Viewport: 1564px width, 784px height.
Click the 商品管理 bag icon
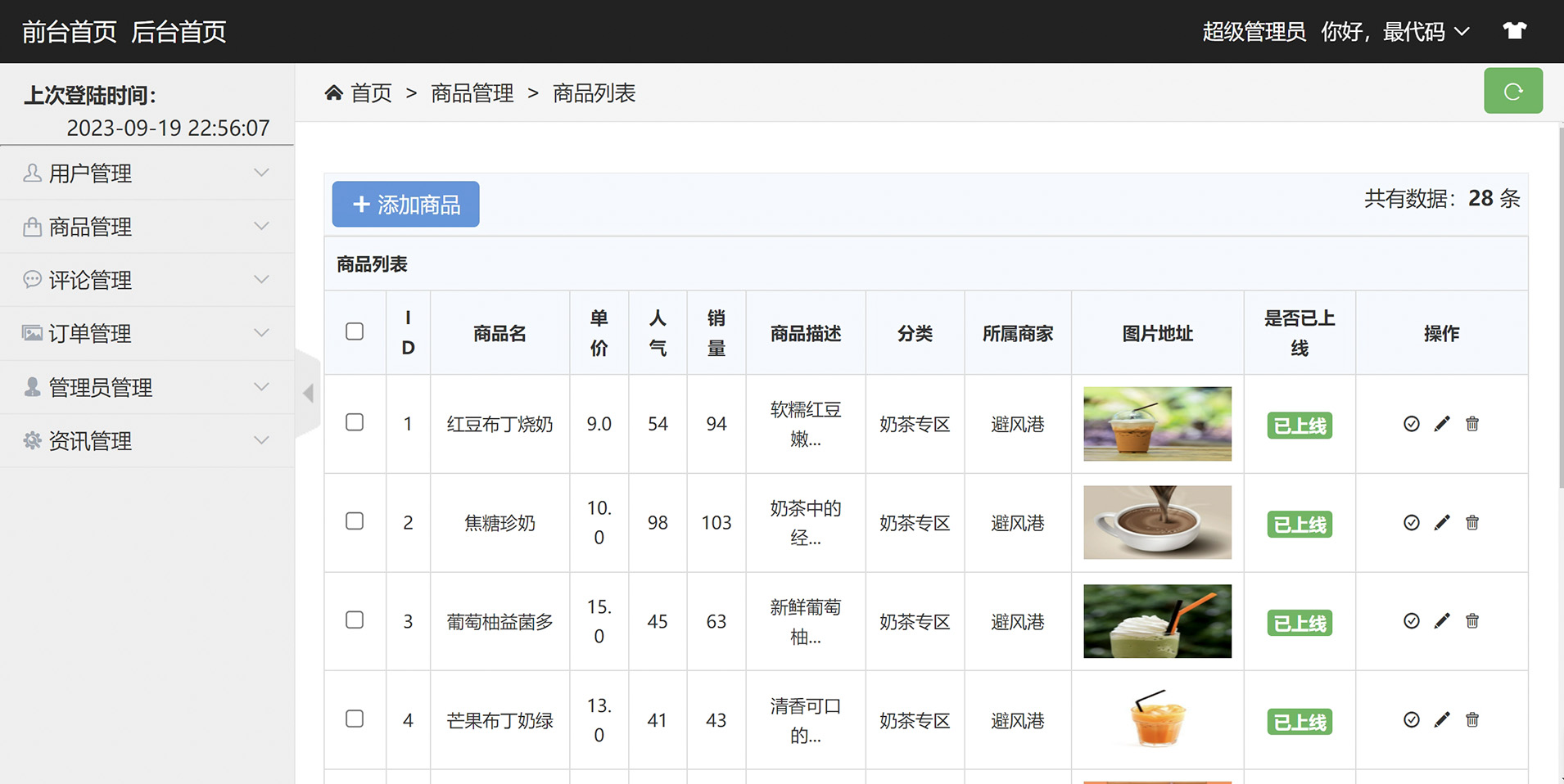[32, 227]
